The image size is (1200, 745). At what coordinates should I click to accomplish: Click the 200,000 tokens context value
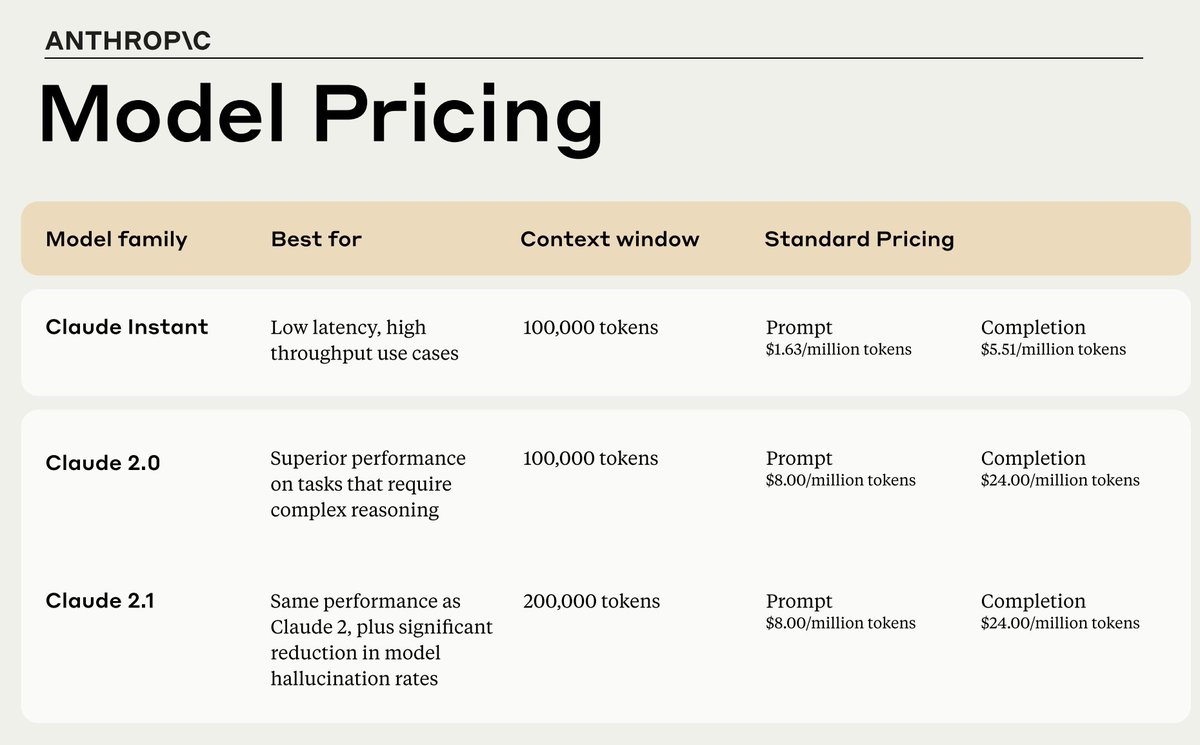591,601
